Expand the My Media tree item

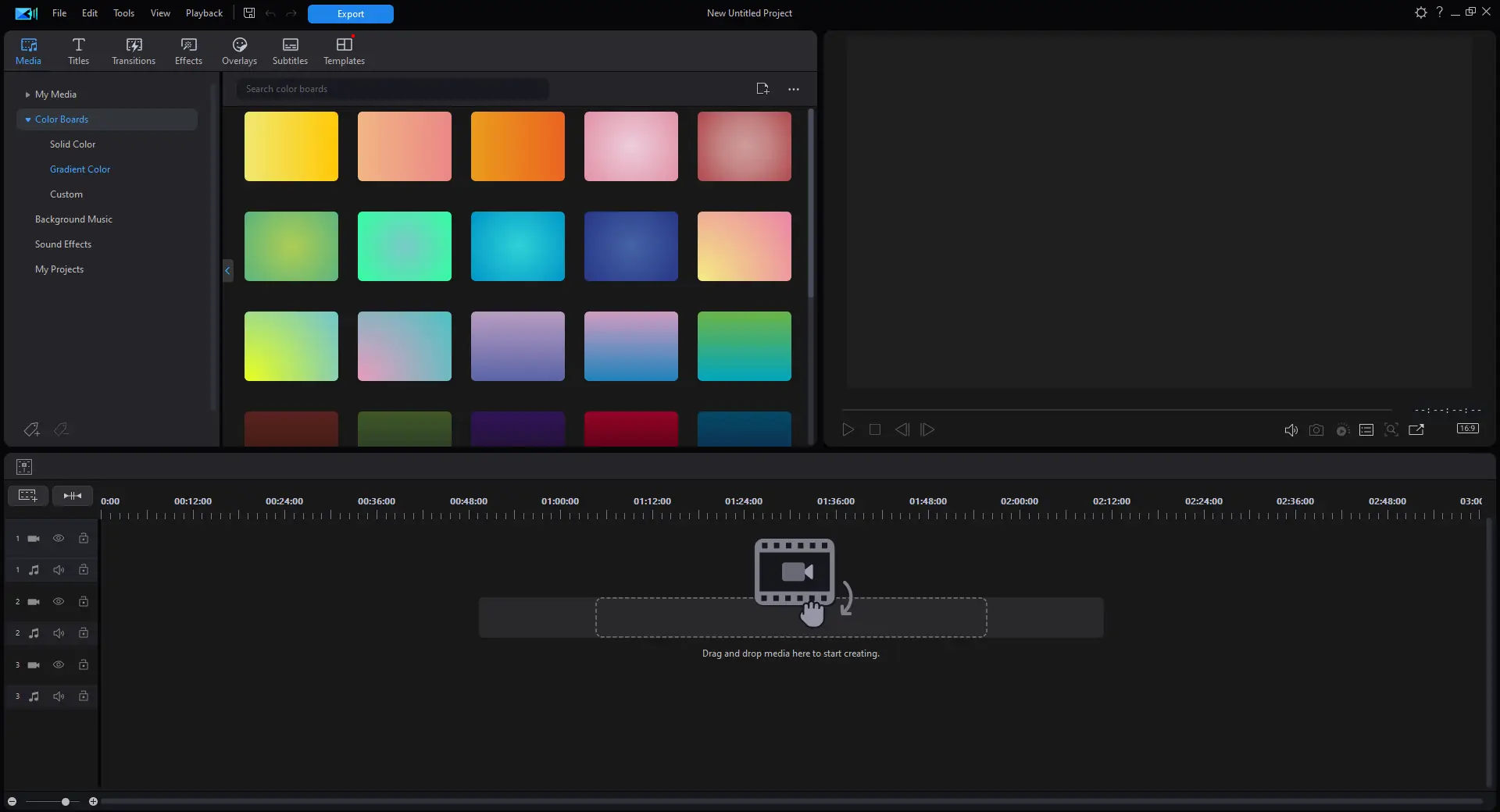[27, 94]
